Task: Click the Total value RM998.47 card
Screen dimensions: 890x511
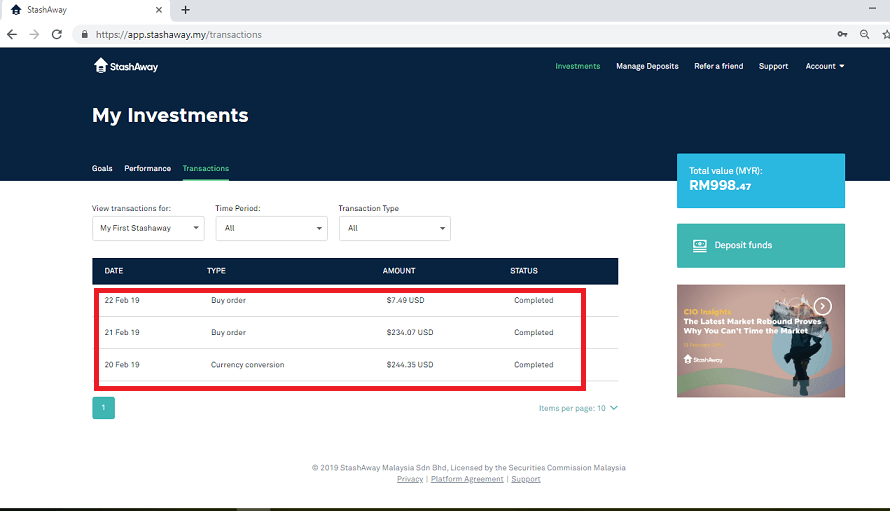Action: (x=761, y=181)
